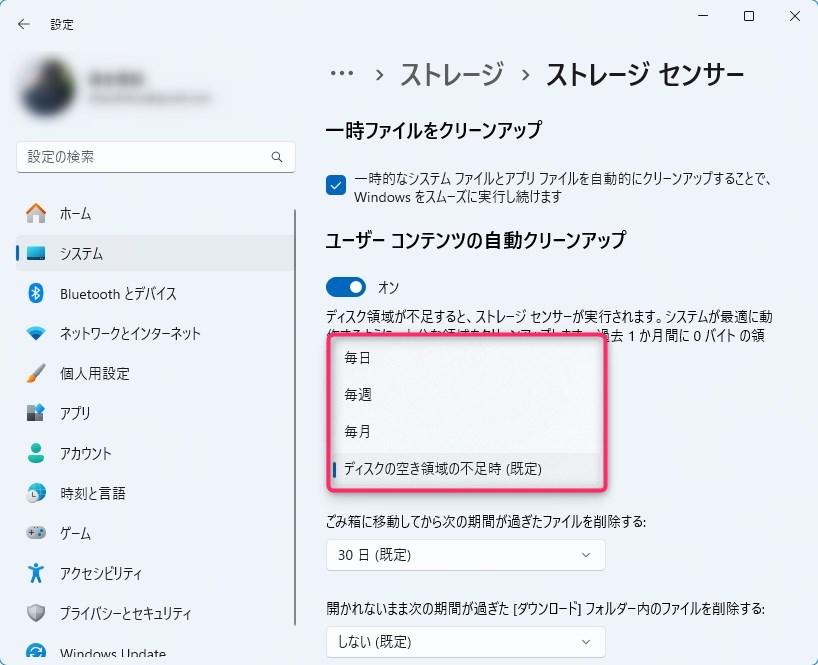Click the アクセシビリティ figure icon
Screen dimensions: 818x665
click(36, 573)
